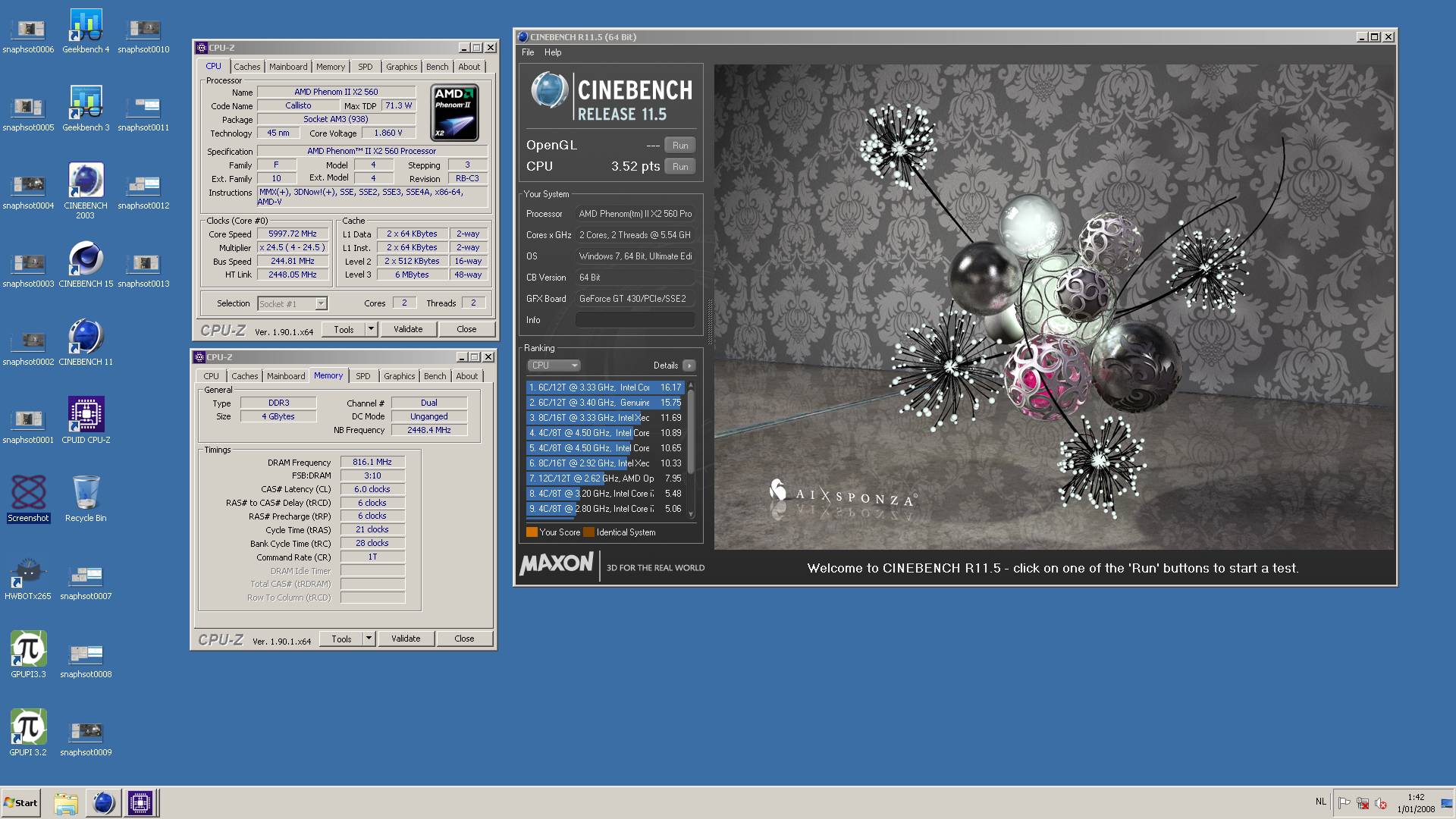Select the Screenshot desktop icon

pyautogui.click(x=28, y=499)
